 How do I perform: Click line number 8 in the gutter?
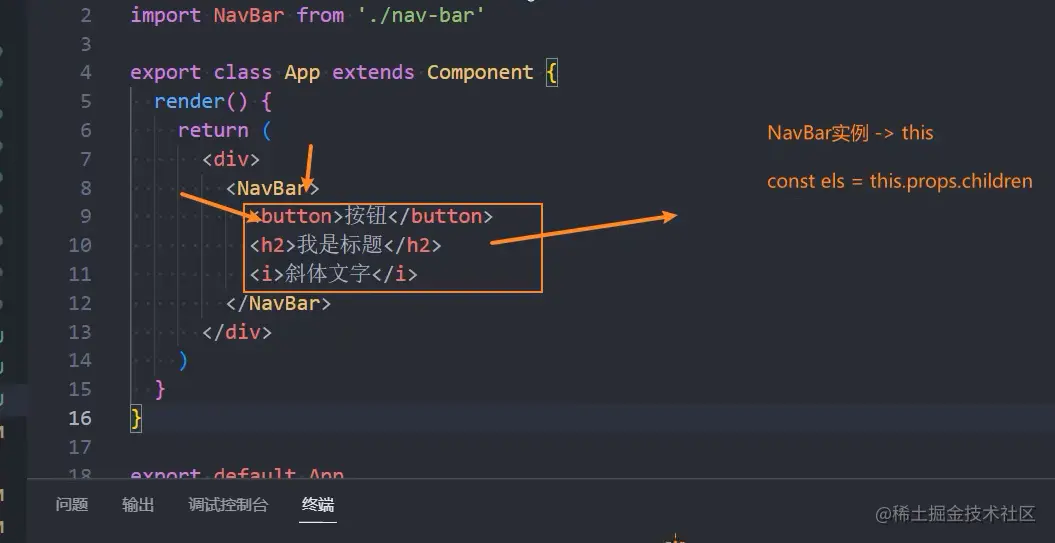[x=85, y=188]
